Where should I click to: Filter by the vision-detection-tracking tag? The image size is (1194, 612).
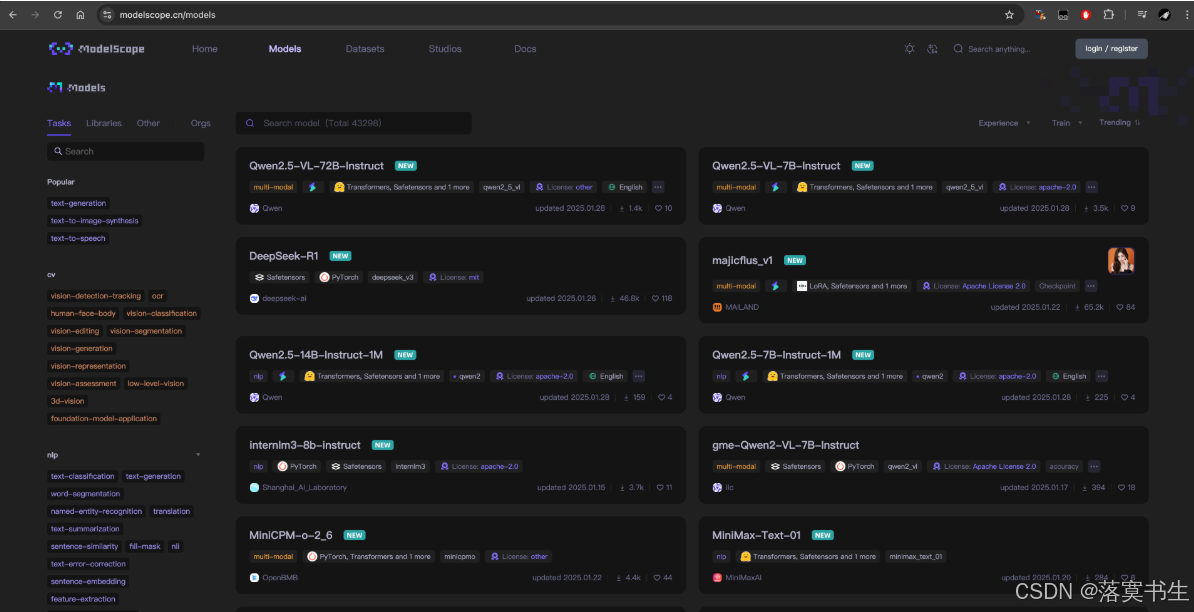95,295
